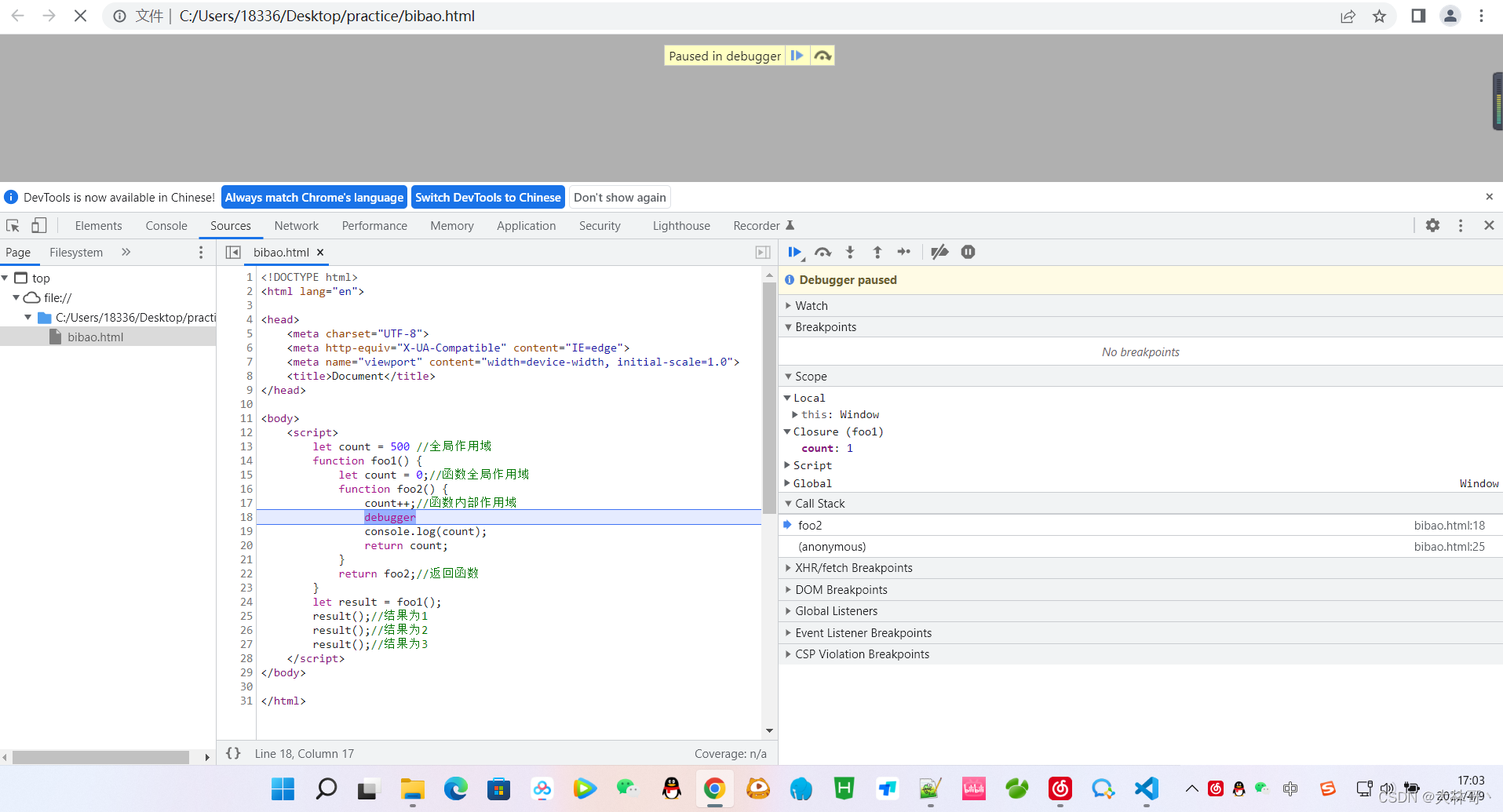Hide the debugger sidebar
Viewport: 1503px width, 812px height.
tap(763, 253)
